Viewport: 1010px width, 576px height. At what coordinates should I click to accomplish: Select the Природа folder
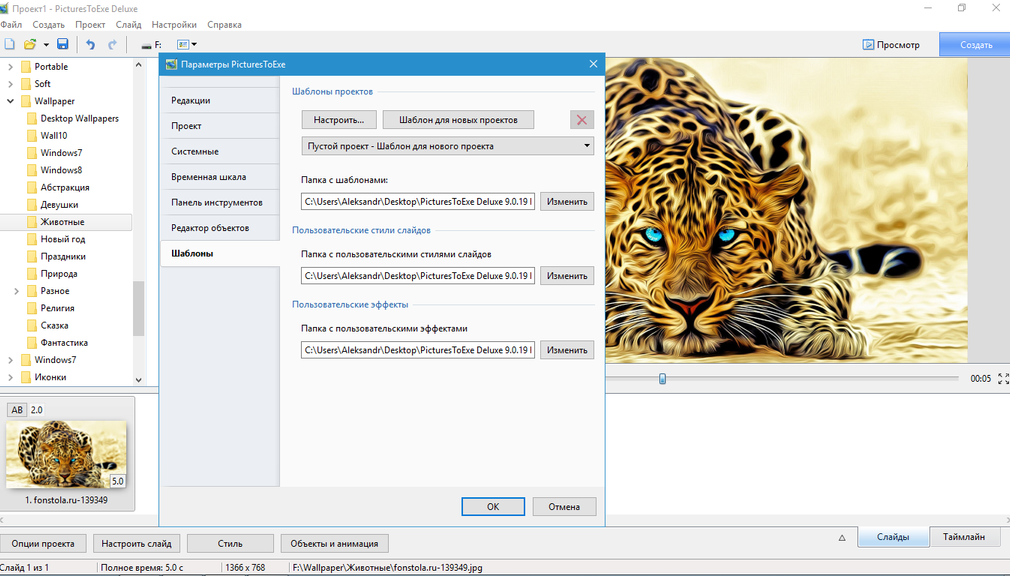pyautogui.click(x=59, y=274)
